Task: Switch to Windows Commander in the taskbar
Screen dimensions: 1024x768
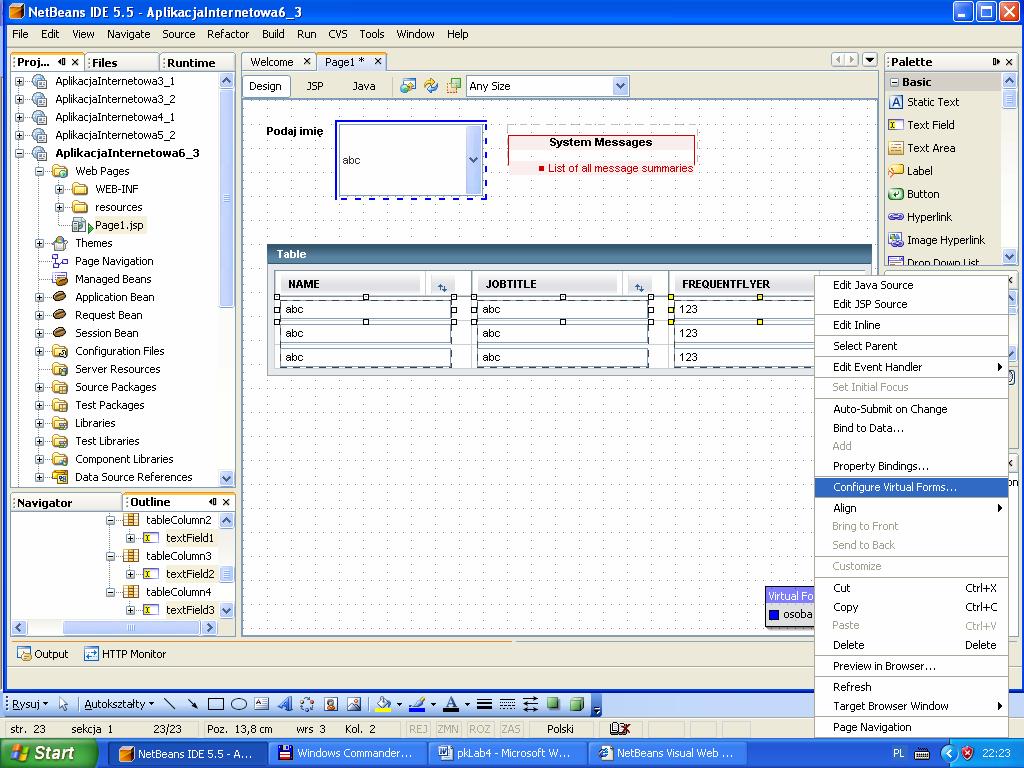Action: [x=347, y=754]
